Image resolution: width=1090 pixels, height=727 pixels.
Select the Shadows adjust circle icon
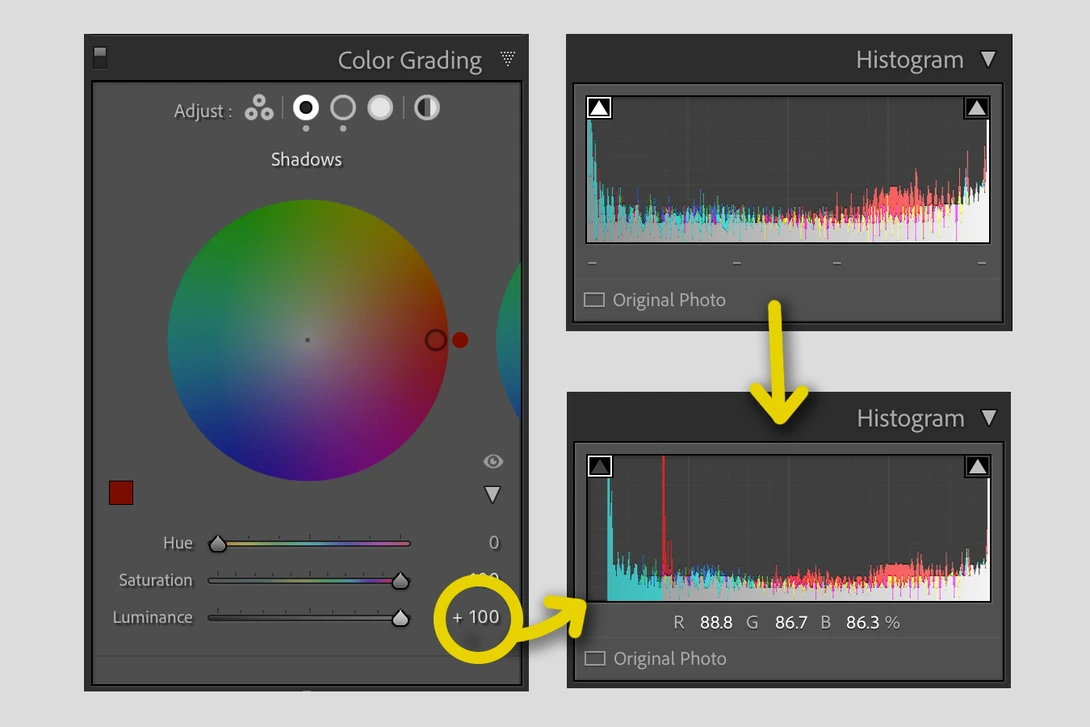click(306, 108)
